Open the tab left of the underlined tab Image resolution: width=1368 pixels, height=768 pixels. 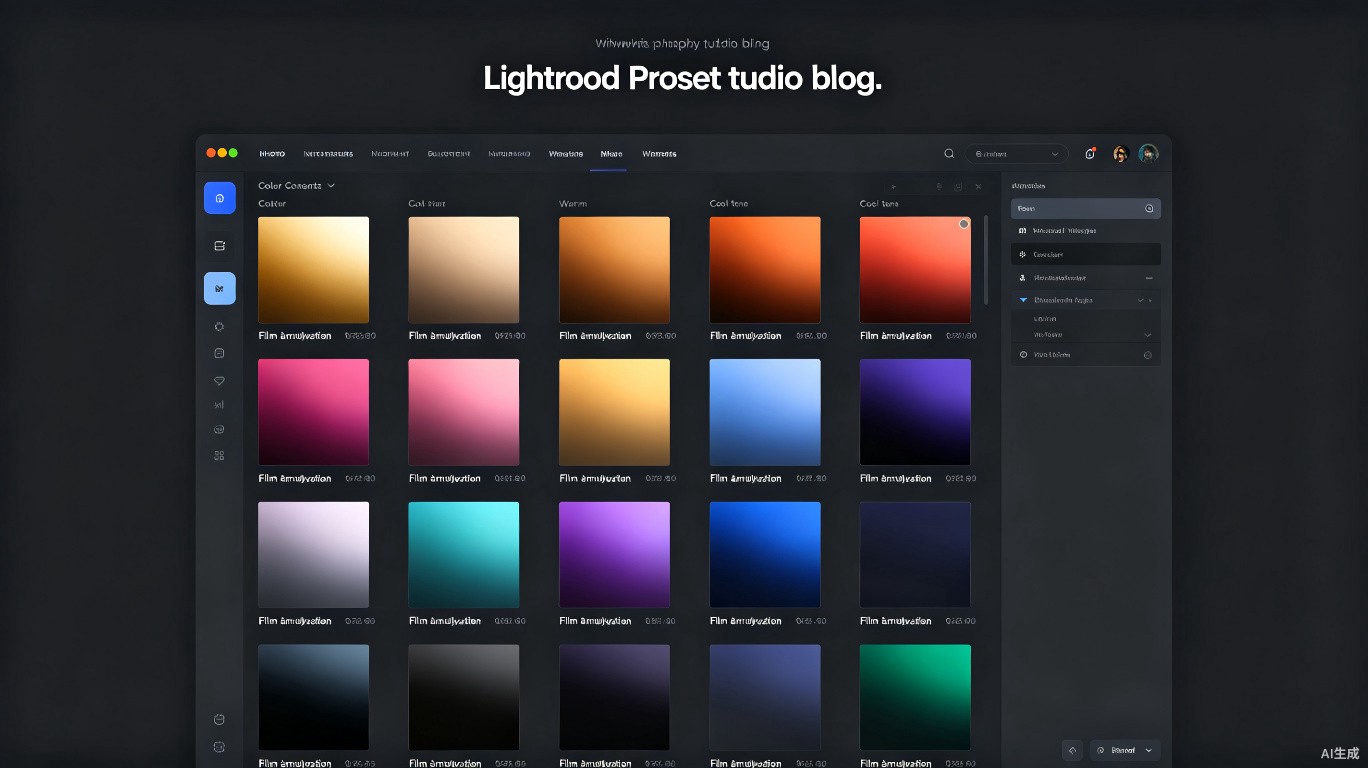(566, 154)
